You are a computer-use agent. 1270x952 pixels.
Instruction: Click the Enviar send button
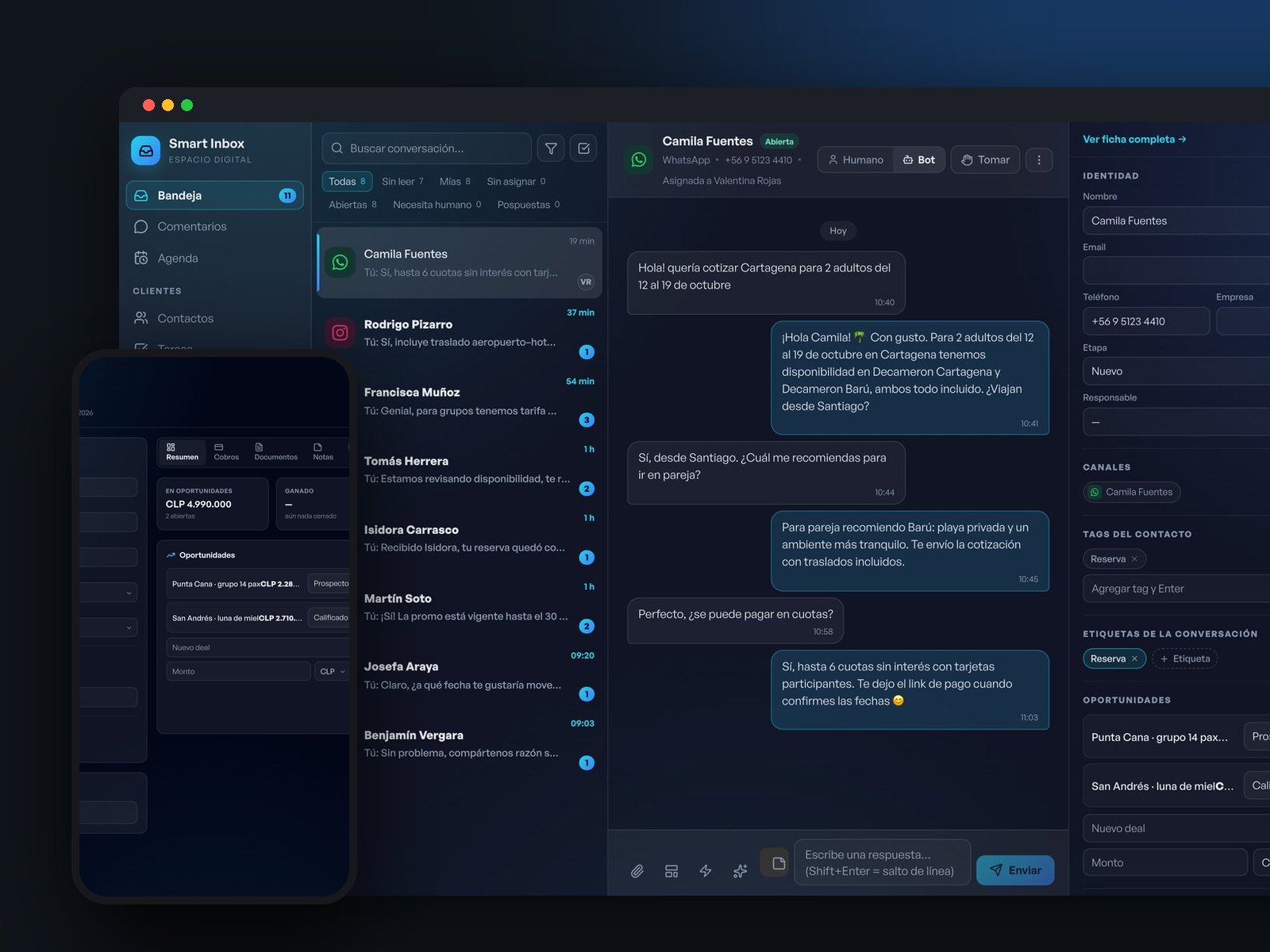1015,870
